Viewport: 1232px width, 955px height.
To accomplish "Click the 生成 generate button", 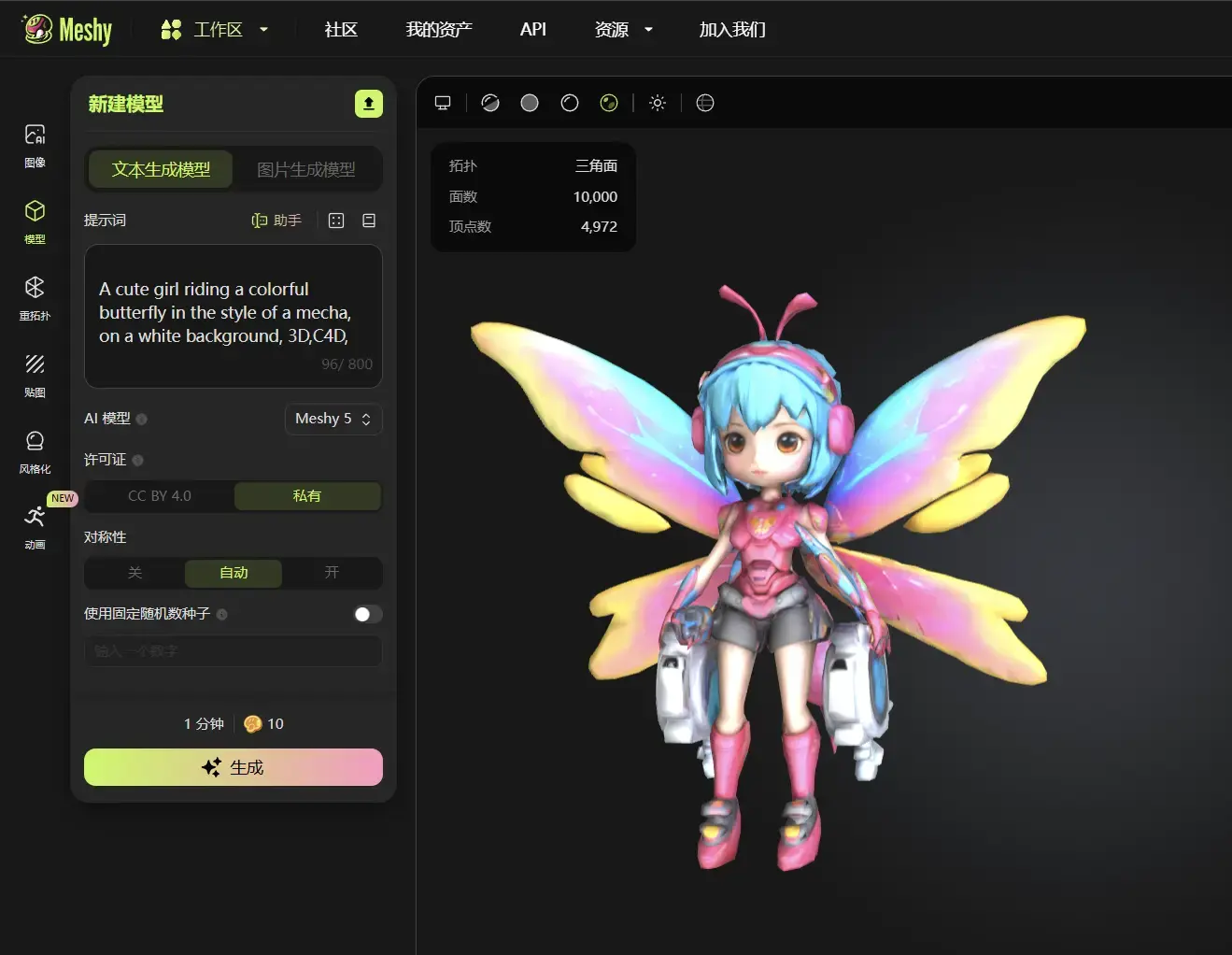I will [x=233, y=766].
